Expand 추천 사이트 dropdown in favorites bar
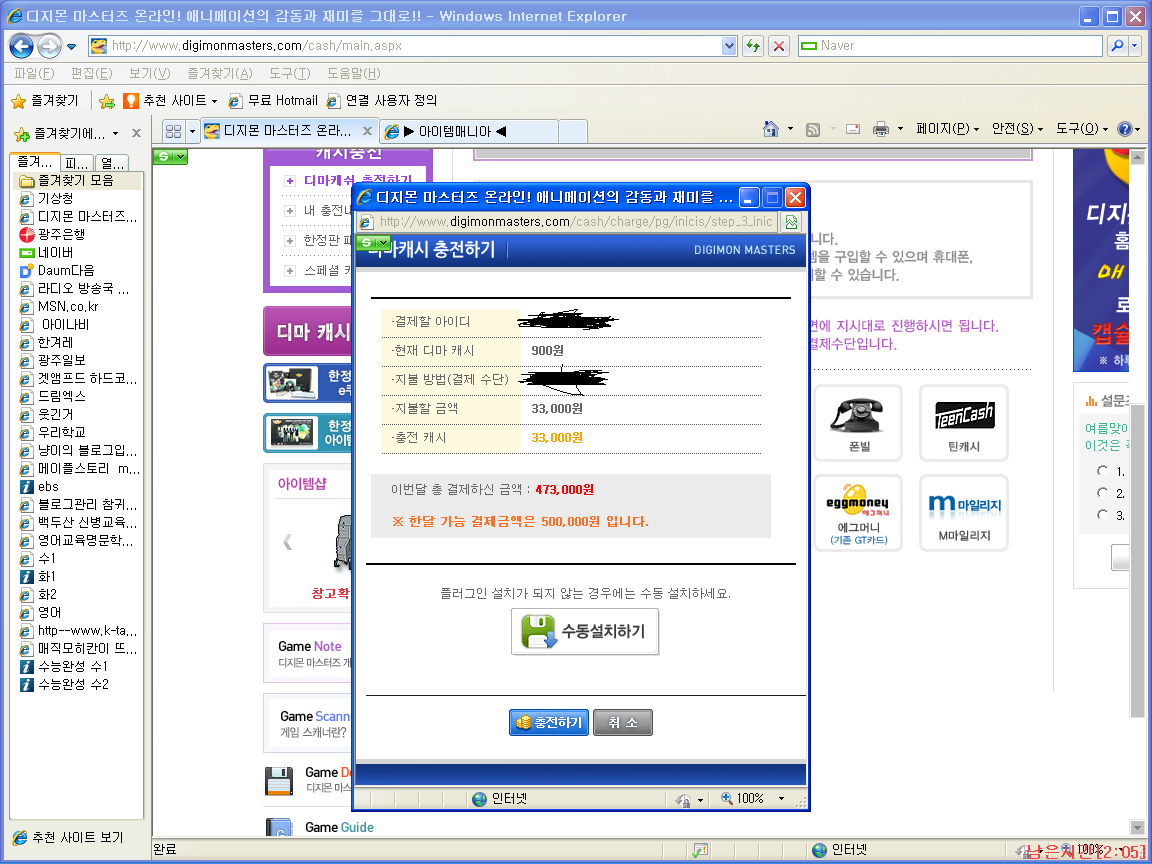1152x864 pixels. 215,101
